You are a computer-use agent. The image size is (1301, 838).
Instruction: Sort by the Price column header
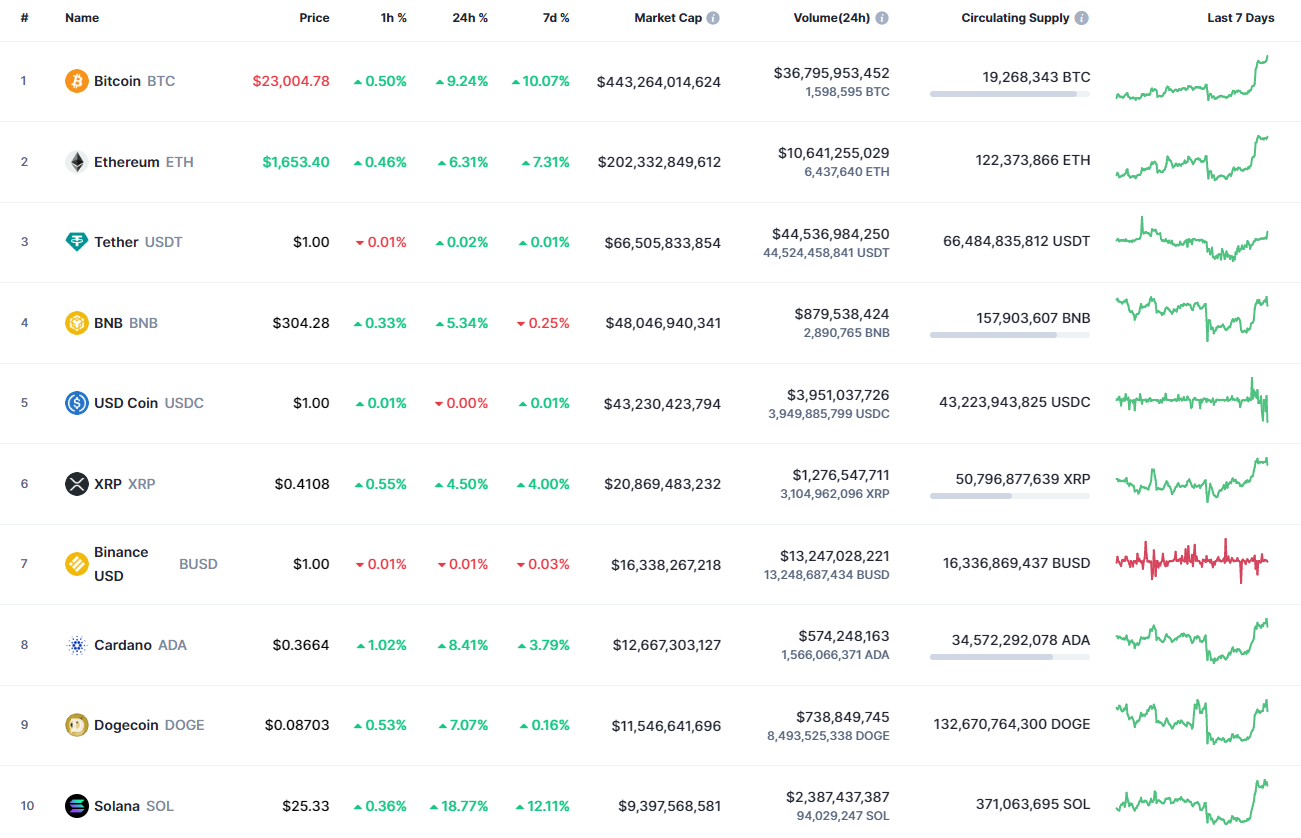point(314,17)
